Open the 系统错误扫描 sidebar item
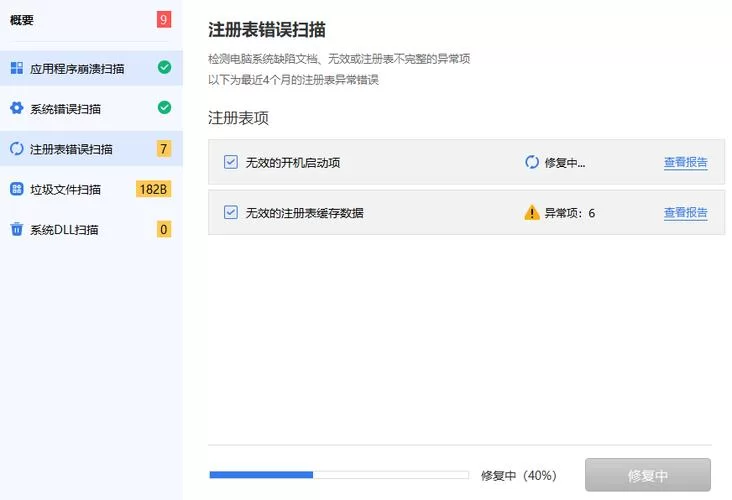Screen dimensions: 732x500 92,108
